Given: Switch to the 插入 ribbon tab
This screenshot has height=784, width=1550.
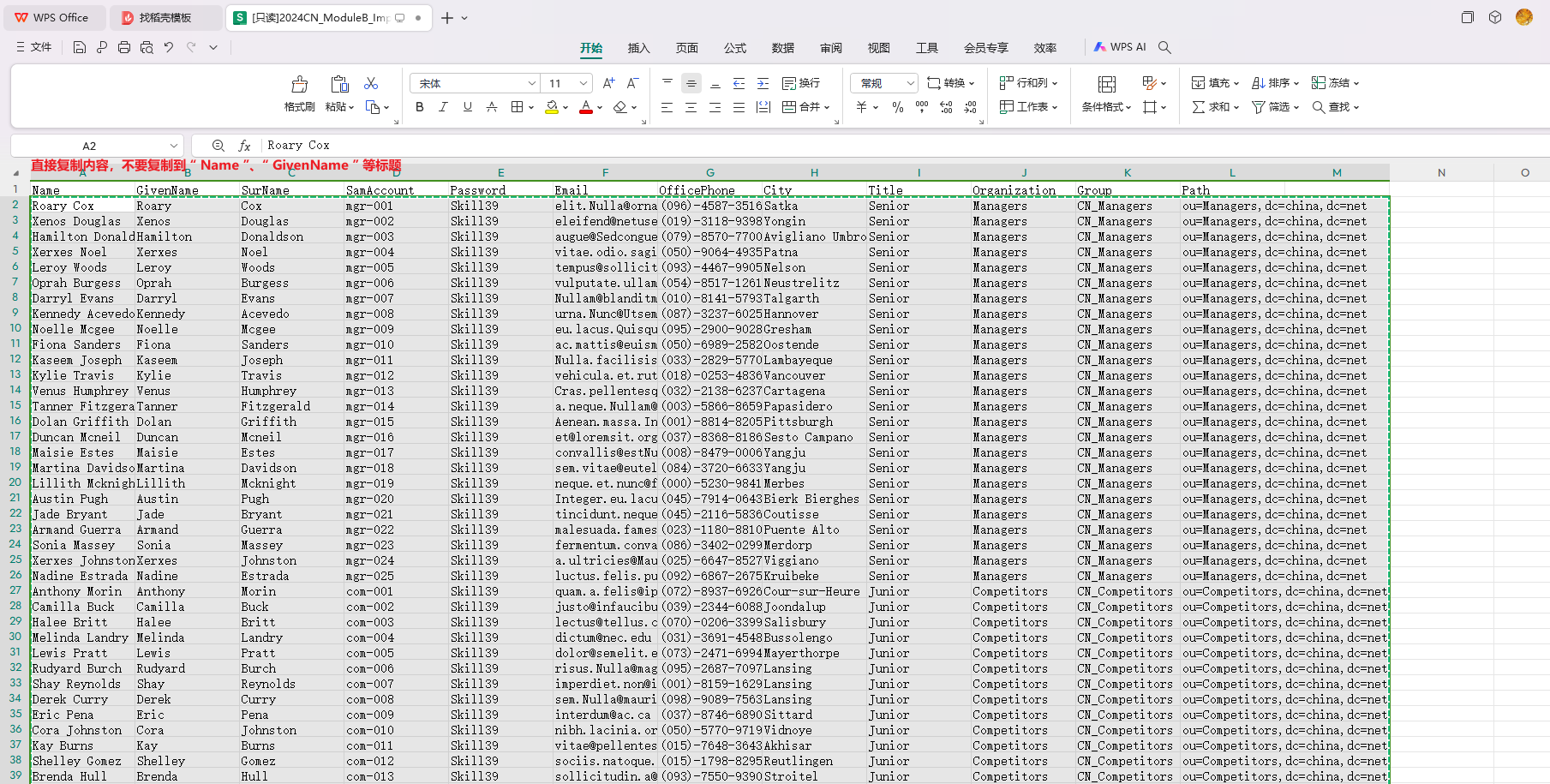Looking at the screenshot, I should (639, 48).
